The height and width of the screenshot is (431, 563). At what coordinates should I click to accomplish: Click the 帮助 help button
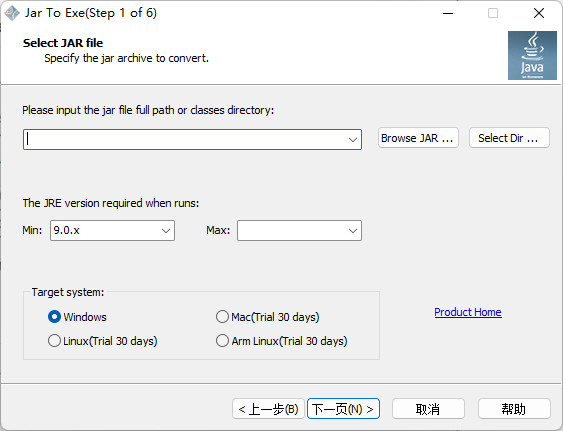(514, 409)
